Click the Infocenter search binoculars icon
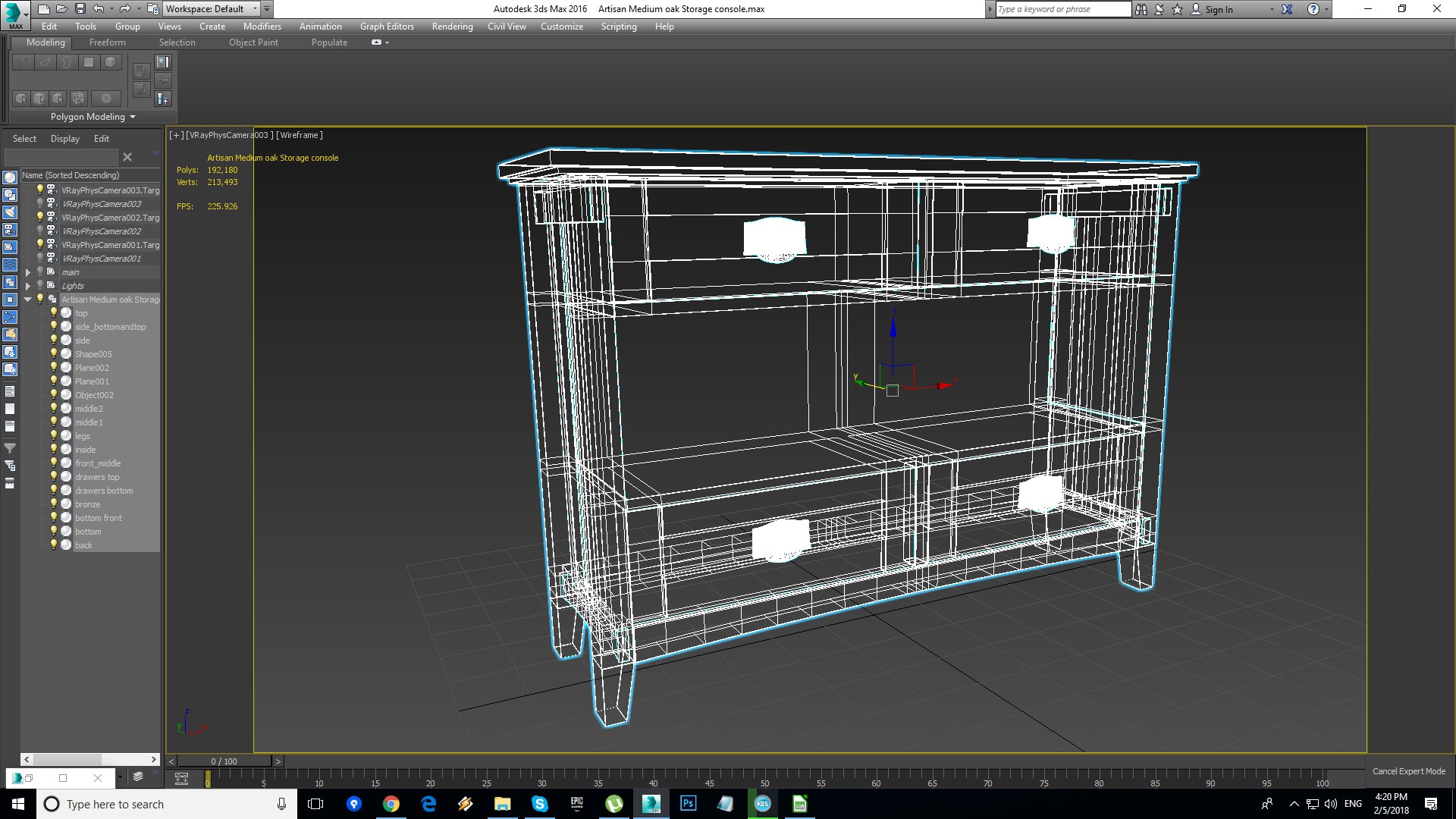Image resolution: width=1456 pixels, height=819 pixels. [1141, 9]
